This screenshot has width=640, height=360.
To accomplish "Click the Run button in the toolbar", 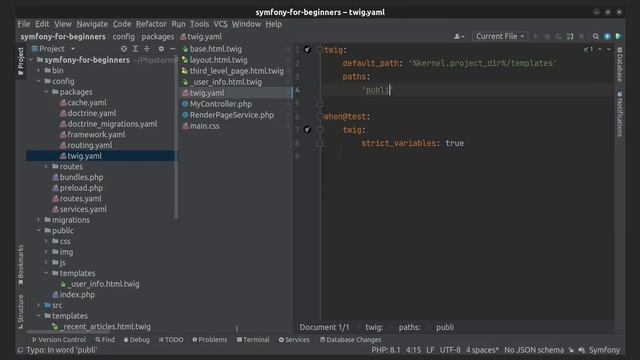I will point(536,36).
